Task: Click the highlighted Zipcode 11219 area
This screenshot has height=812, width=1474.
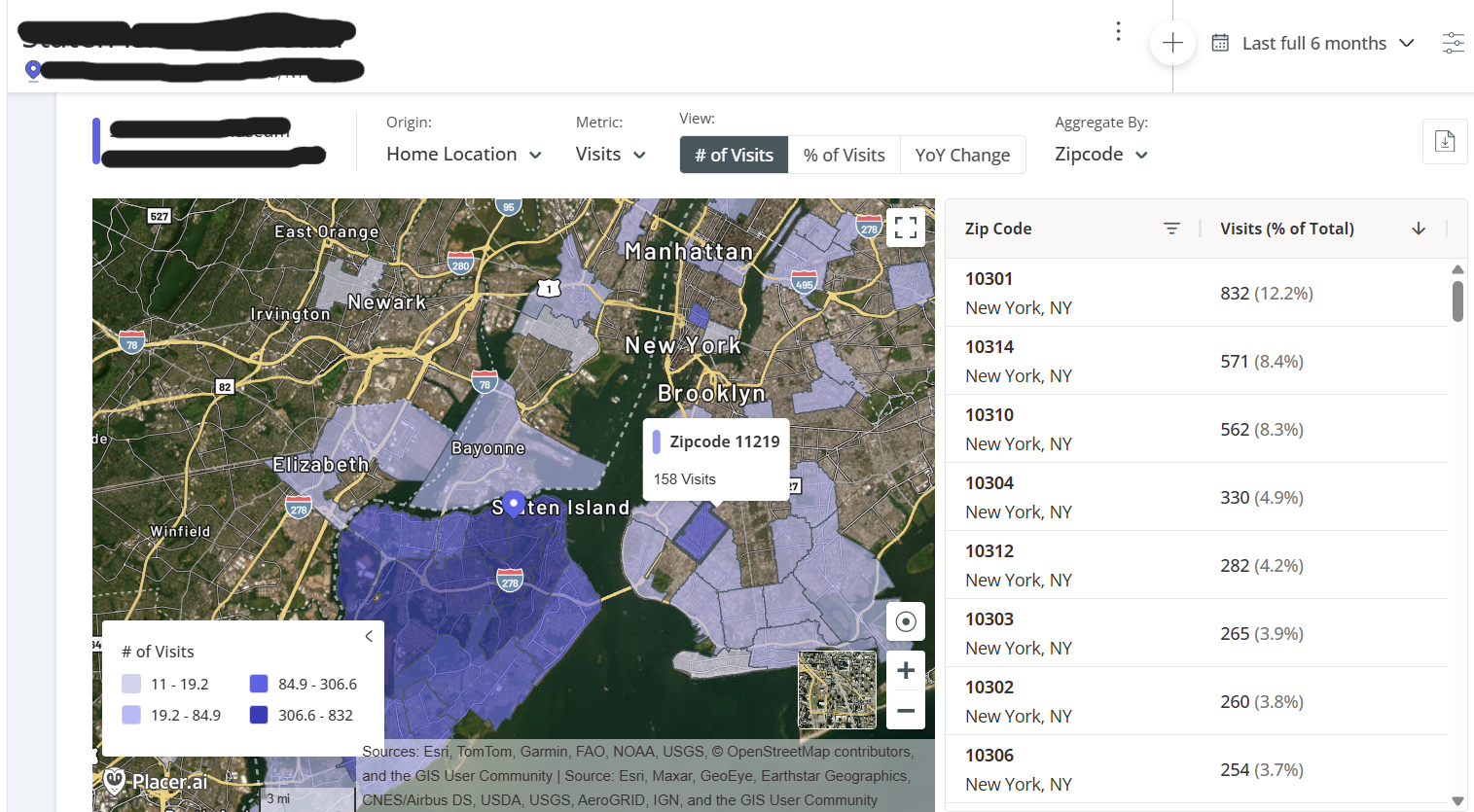Action: (x=701, y=532)
